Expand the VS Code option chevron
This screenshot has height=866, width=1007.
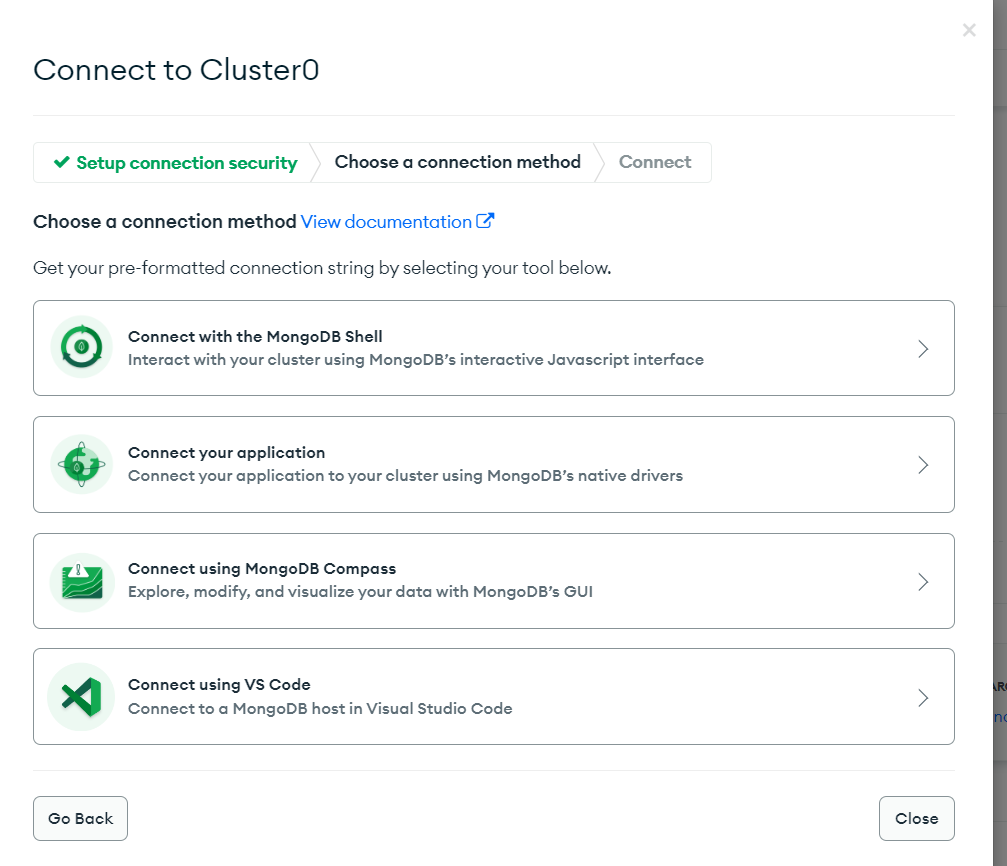click(x=923, y=698)
